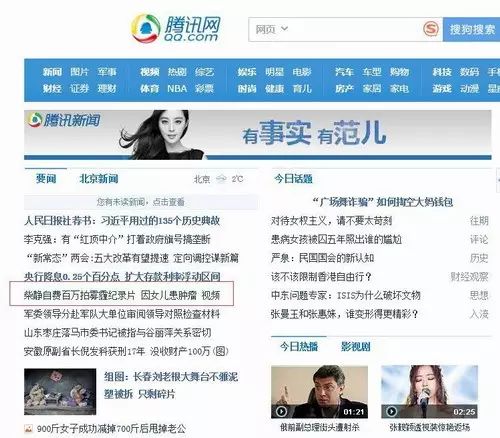Open the 网页 search type dropdown
The height and width of the screenshot is (438, 500).
coord(271,29)
